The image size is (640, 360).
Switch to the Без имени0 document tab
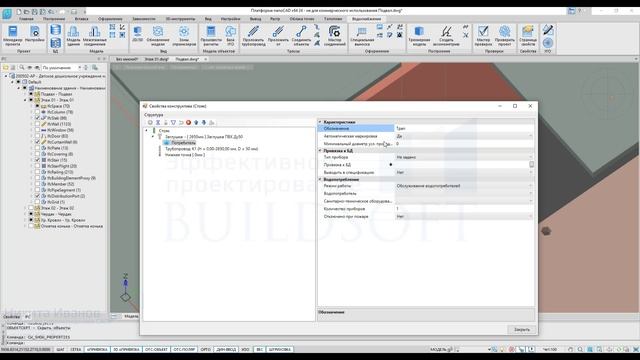(127, 59)
